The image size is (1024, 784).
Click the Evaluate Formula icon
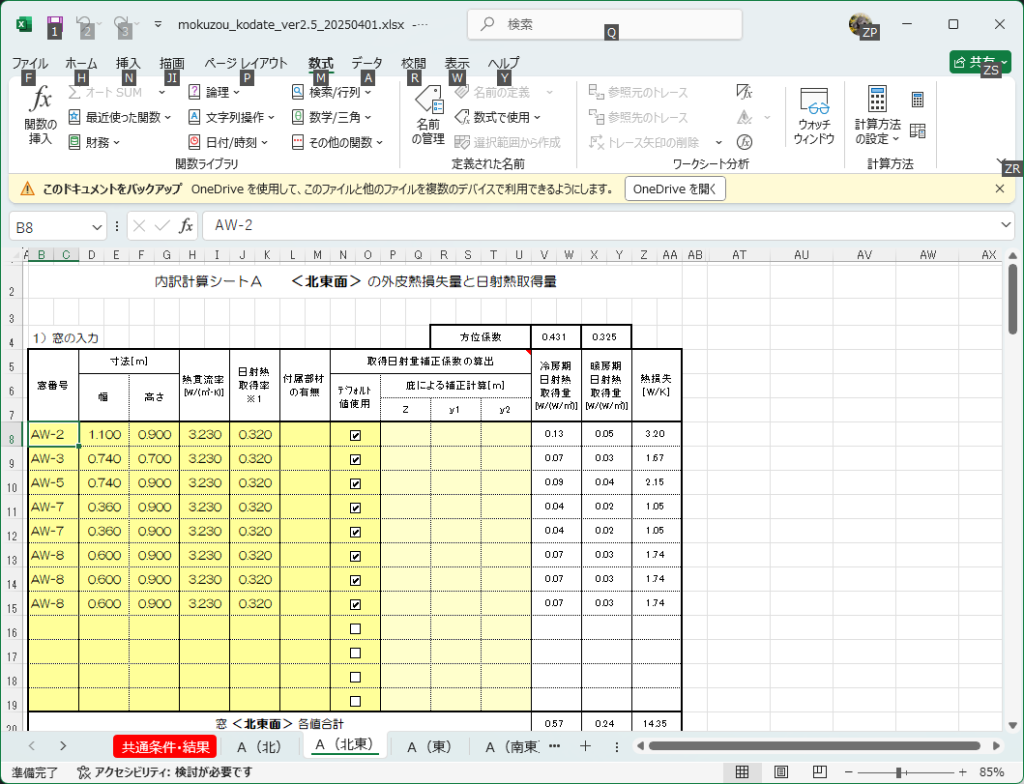[744, 142]
